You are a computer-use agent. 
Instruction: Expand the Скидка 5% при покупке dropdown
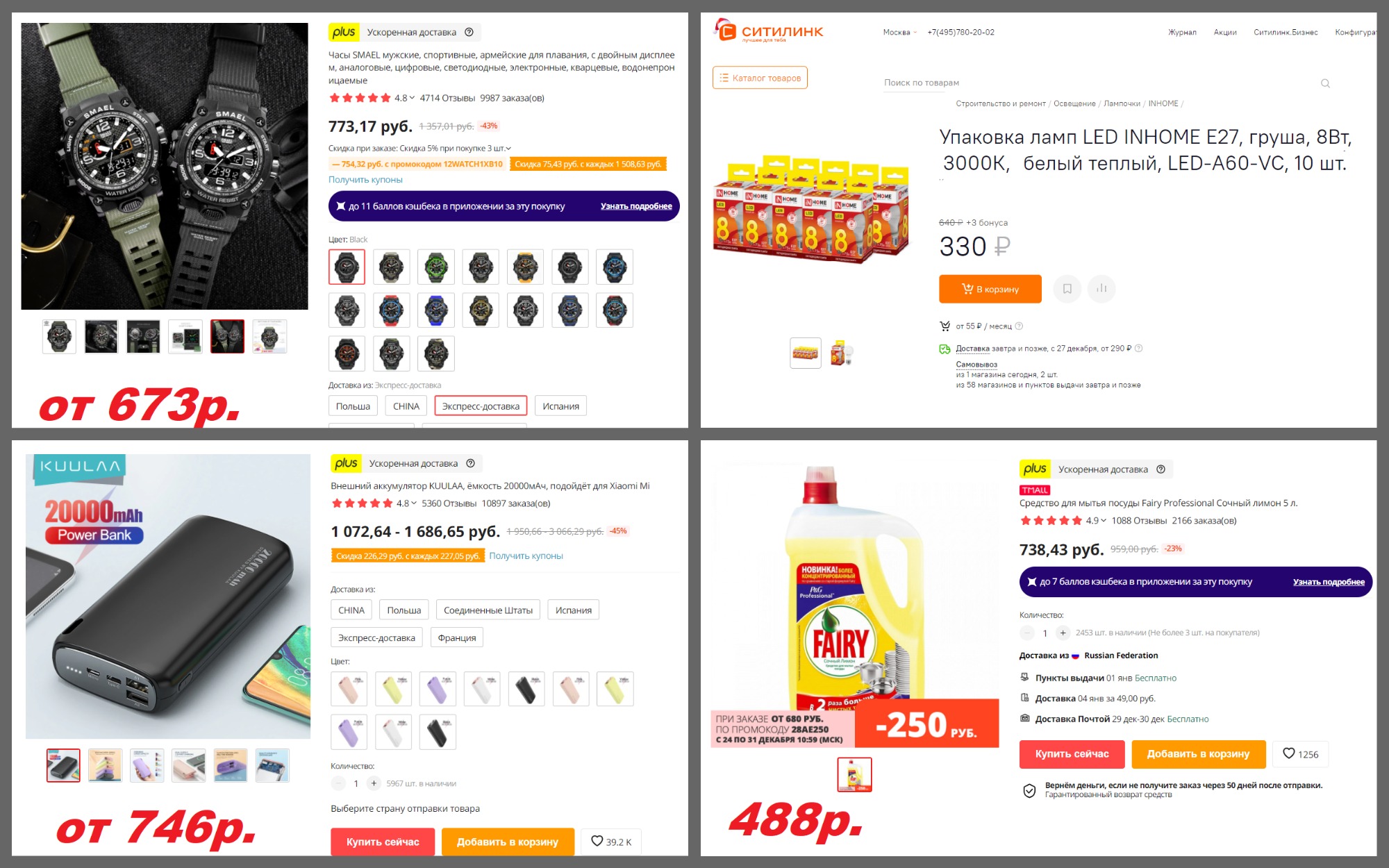508,149
